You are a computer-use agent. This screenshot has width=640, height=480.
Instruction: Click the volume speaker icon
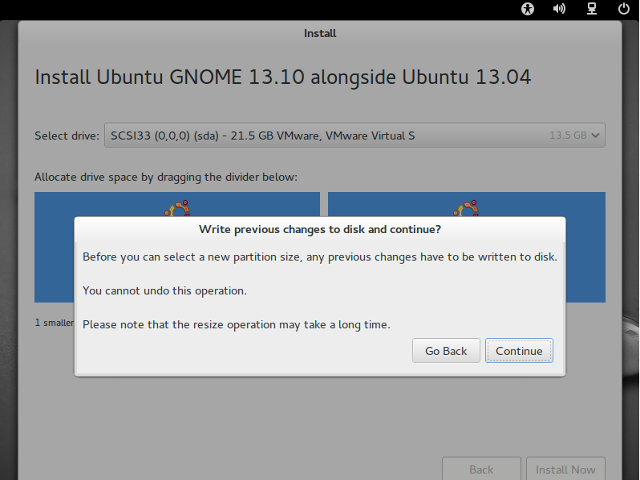558,9
